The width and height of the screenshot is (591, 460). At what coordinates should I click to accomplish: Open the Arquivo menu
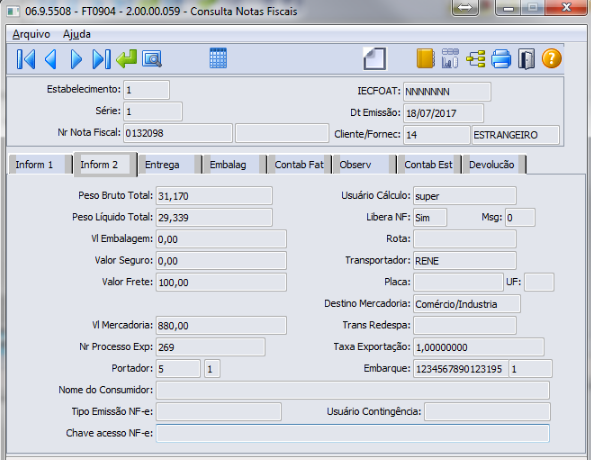(x=31, y=34)
